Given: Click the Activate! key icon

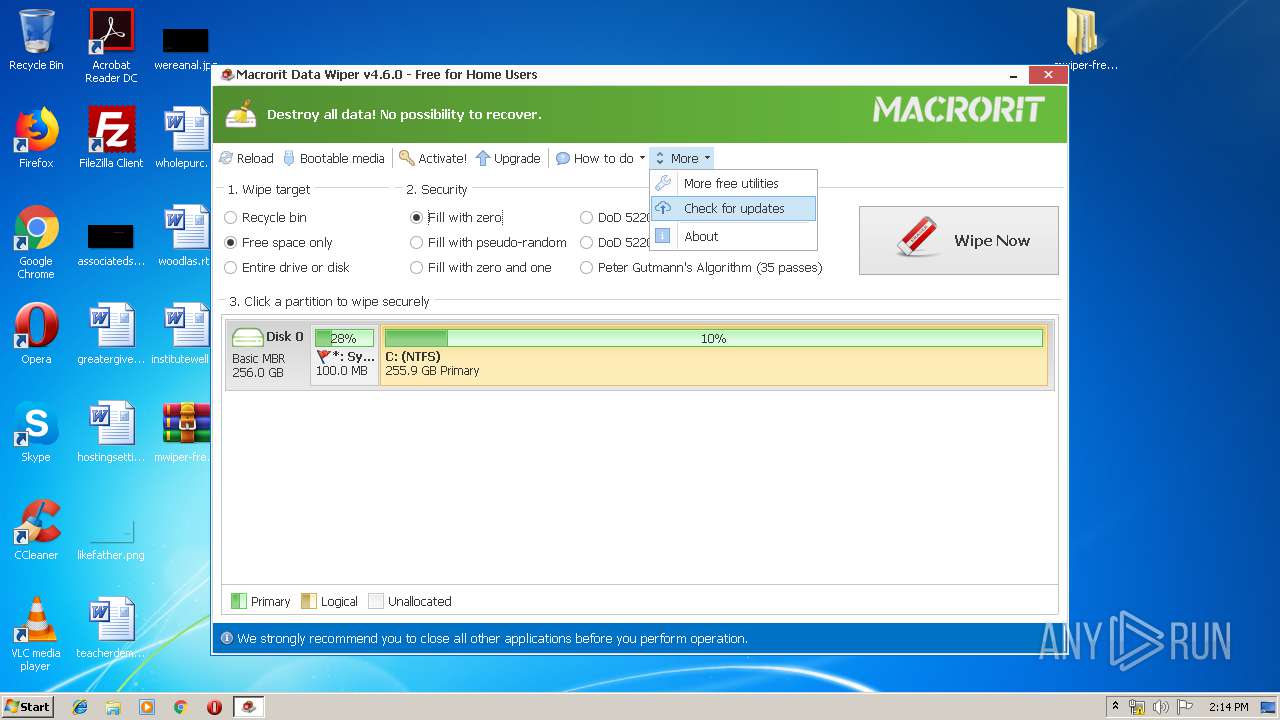Looking at the screenshot, I should (406, 158).
